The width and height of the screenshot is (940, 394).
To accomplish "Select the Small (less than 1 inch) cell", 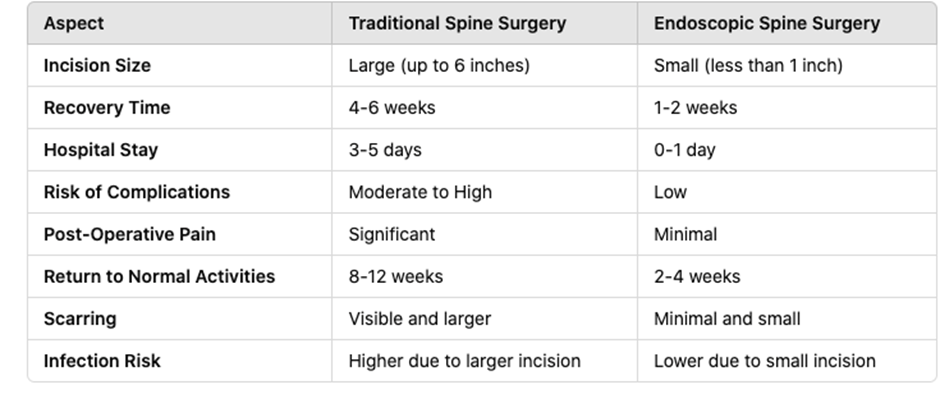I will coord(748,65).
